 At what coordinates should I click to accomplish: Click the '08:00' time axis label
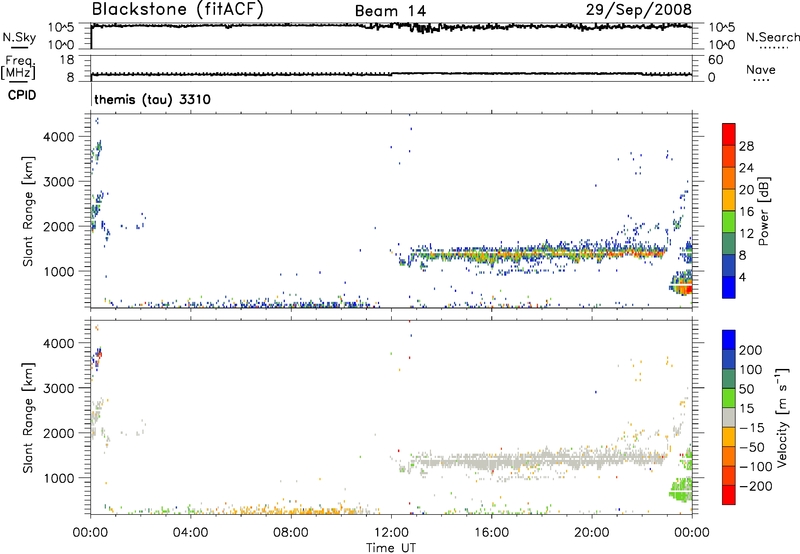[291, 532]
